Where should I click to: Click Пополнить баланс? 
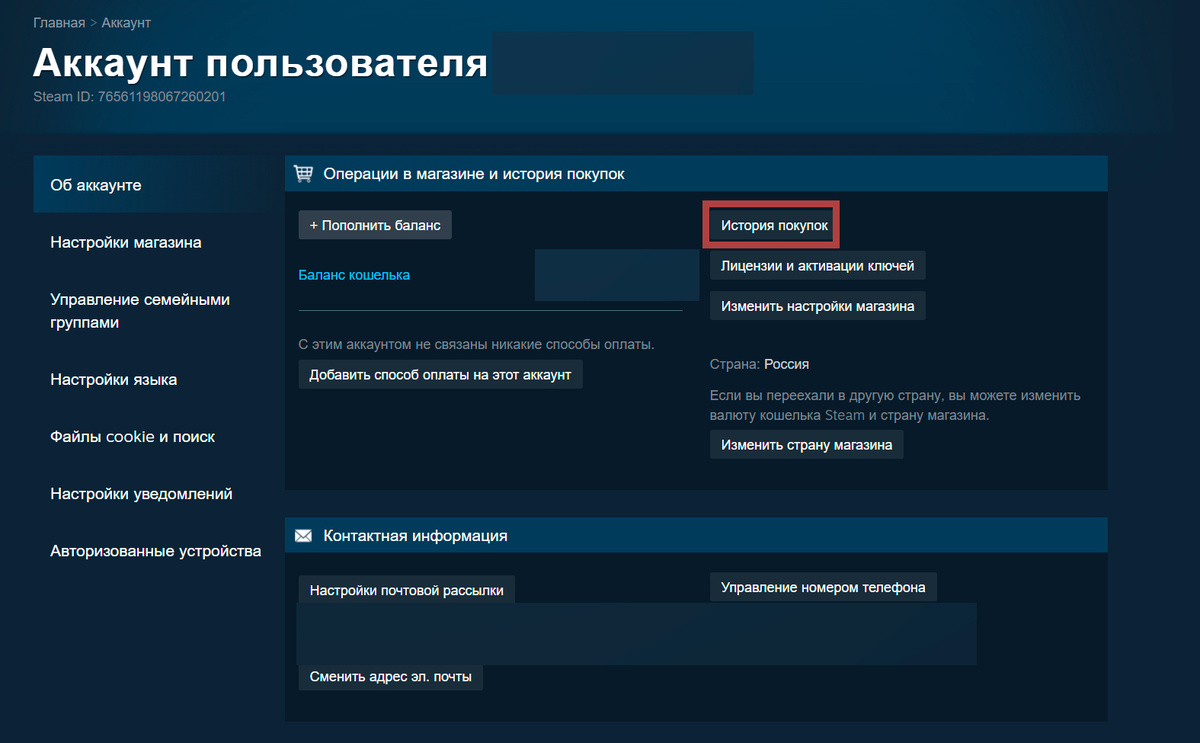click(x=375, y=224)
